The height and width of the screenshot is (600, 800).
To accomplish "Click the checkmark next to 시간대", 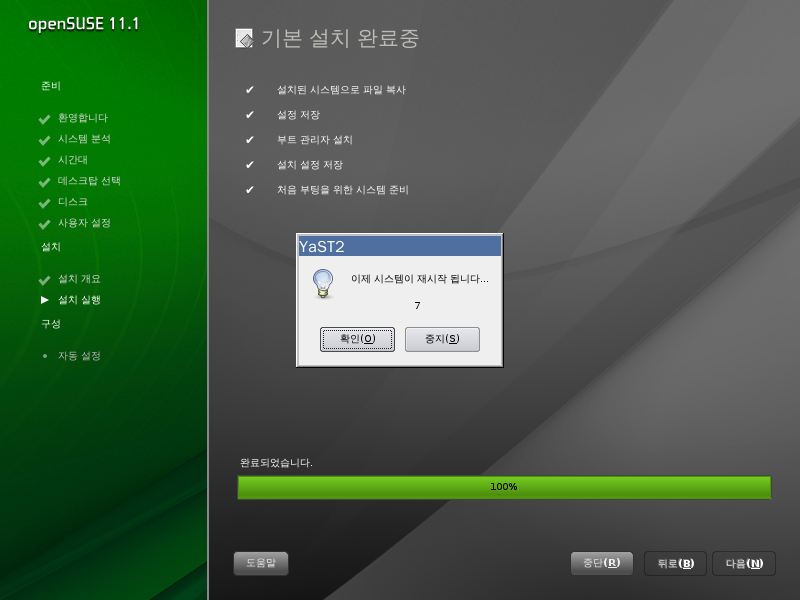I will tap(44, 161).
